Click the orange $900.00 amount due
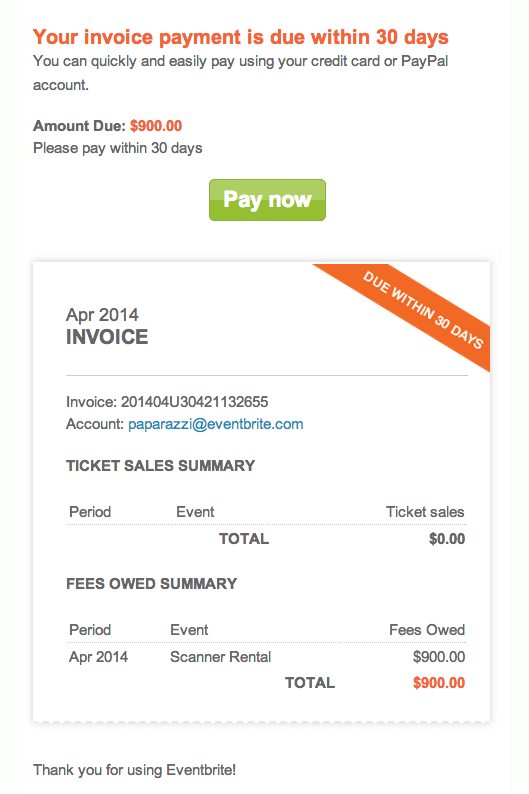The width and height of the screenshot is (529, 794). point(156,126)
